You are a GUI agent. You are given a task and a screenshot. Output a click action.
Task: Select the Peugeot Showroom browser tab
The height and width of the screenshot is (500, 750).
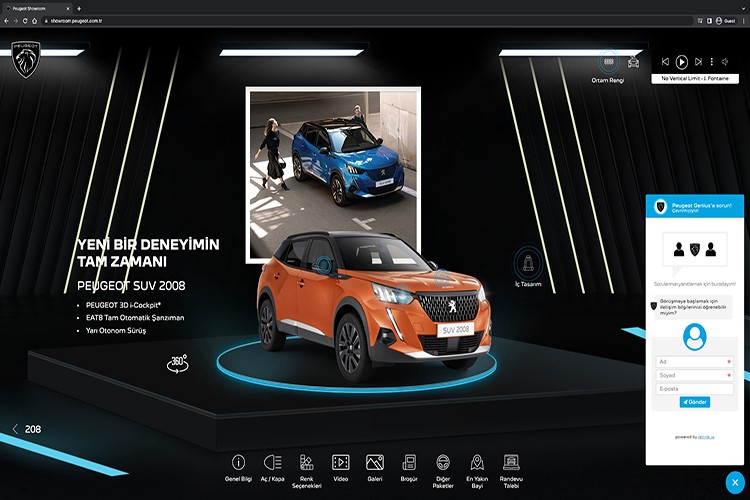[x=37, y=8]
